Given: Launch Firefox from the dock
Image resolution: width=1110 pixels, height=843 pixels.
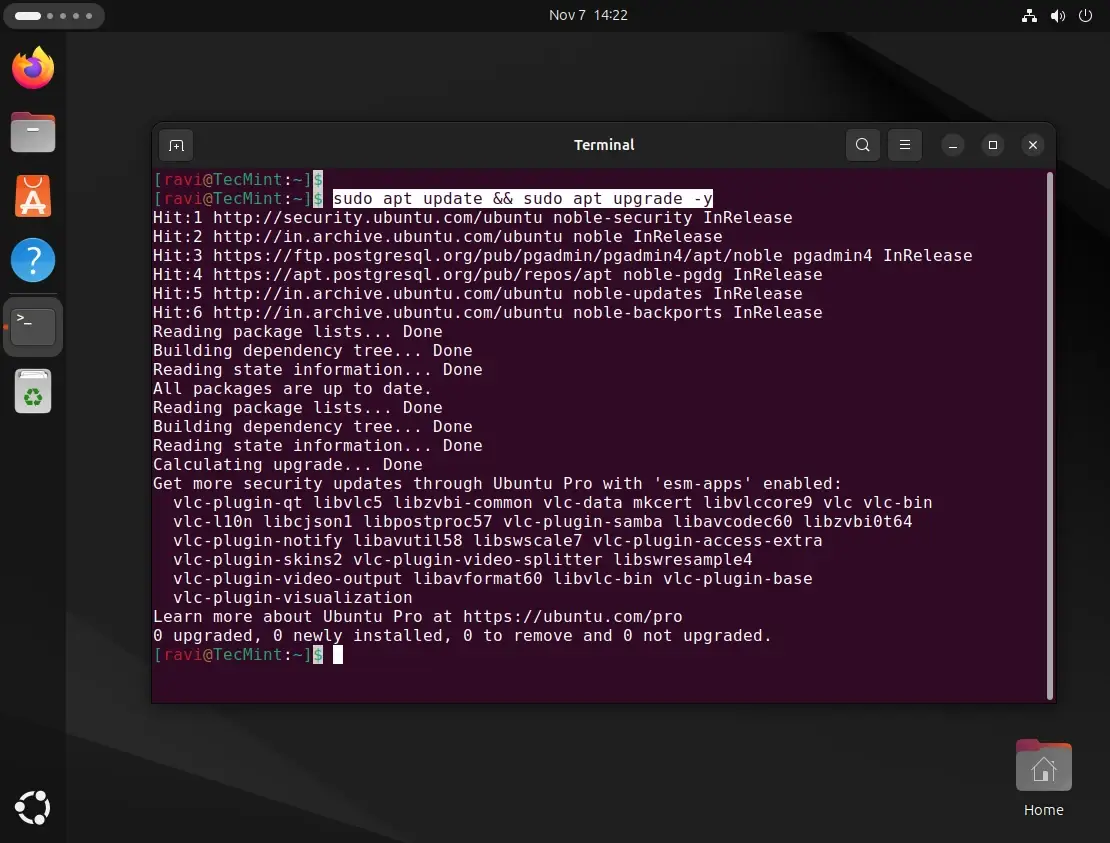Looking at the screenshot, I should [33, 68].
